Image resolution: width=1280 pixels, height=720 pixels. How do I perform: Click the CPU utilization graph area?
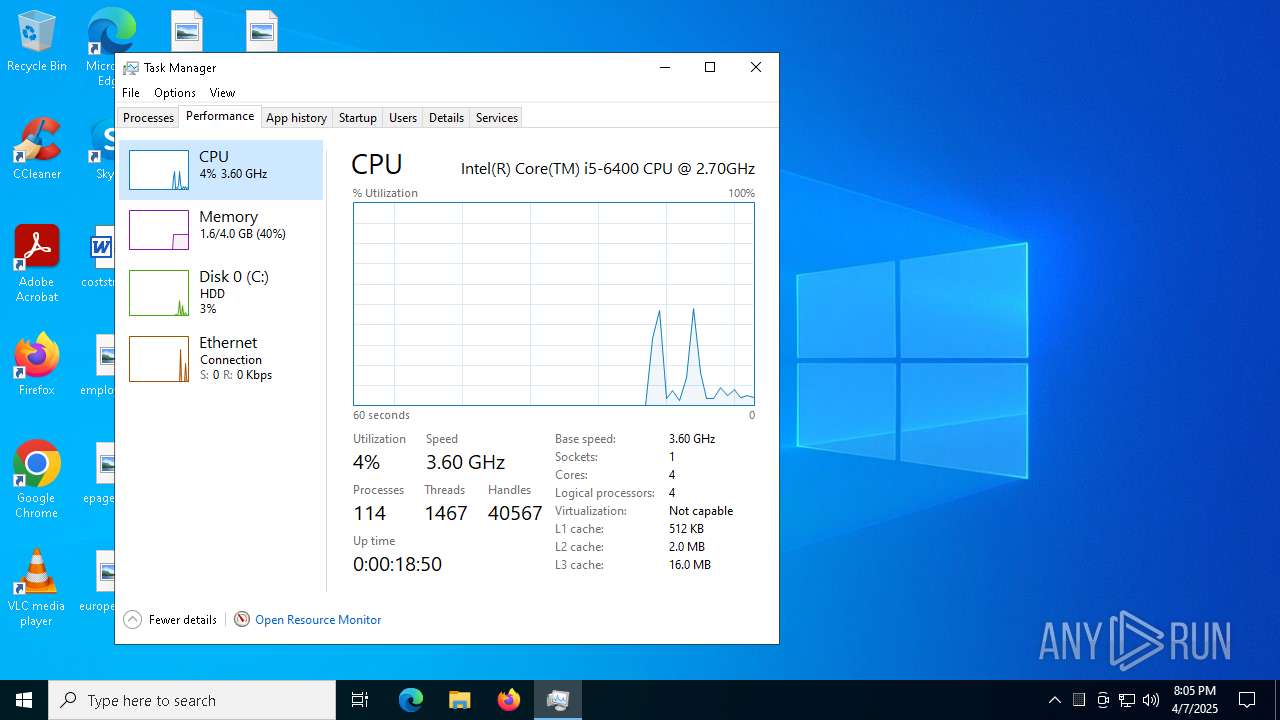click(554, 304)
